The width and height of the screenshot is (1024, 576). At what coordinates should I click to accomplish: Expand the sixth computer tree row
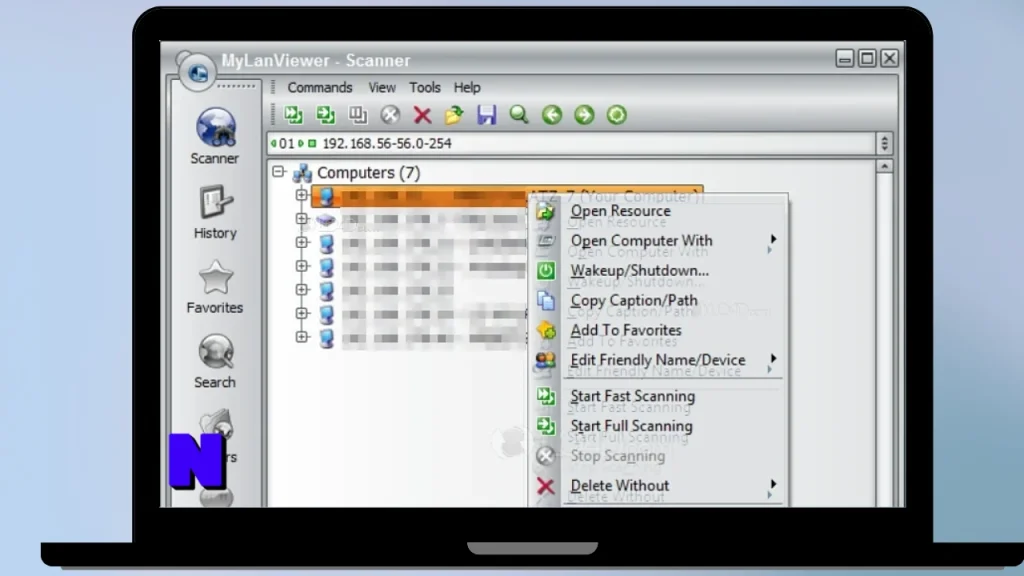click(302, 313)
